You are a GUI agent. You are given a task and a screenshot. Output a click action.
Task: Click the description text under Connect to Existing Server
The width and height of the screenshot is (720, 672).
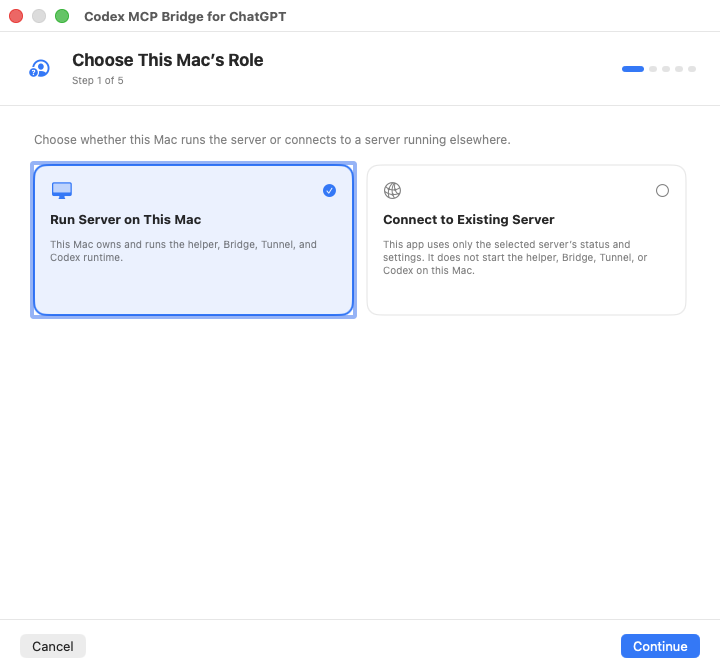pos(515,257)
